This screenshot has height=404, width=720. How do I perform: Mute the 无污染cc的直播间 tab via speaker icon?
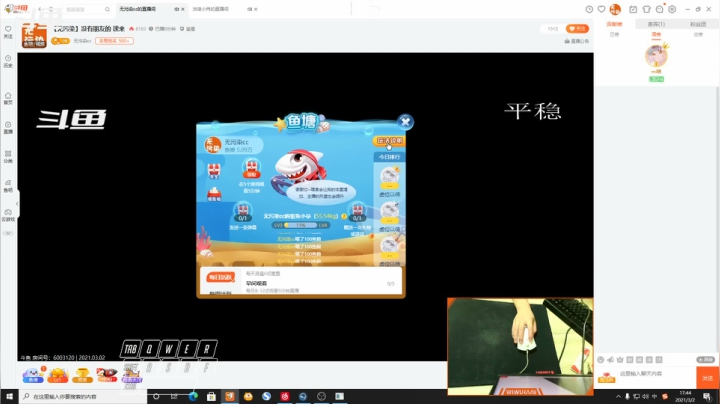click(x=176, y=9)
